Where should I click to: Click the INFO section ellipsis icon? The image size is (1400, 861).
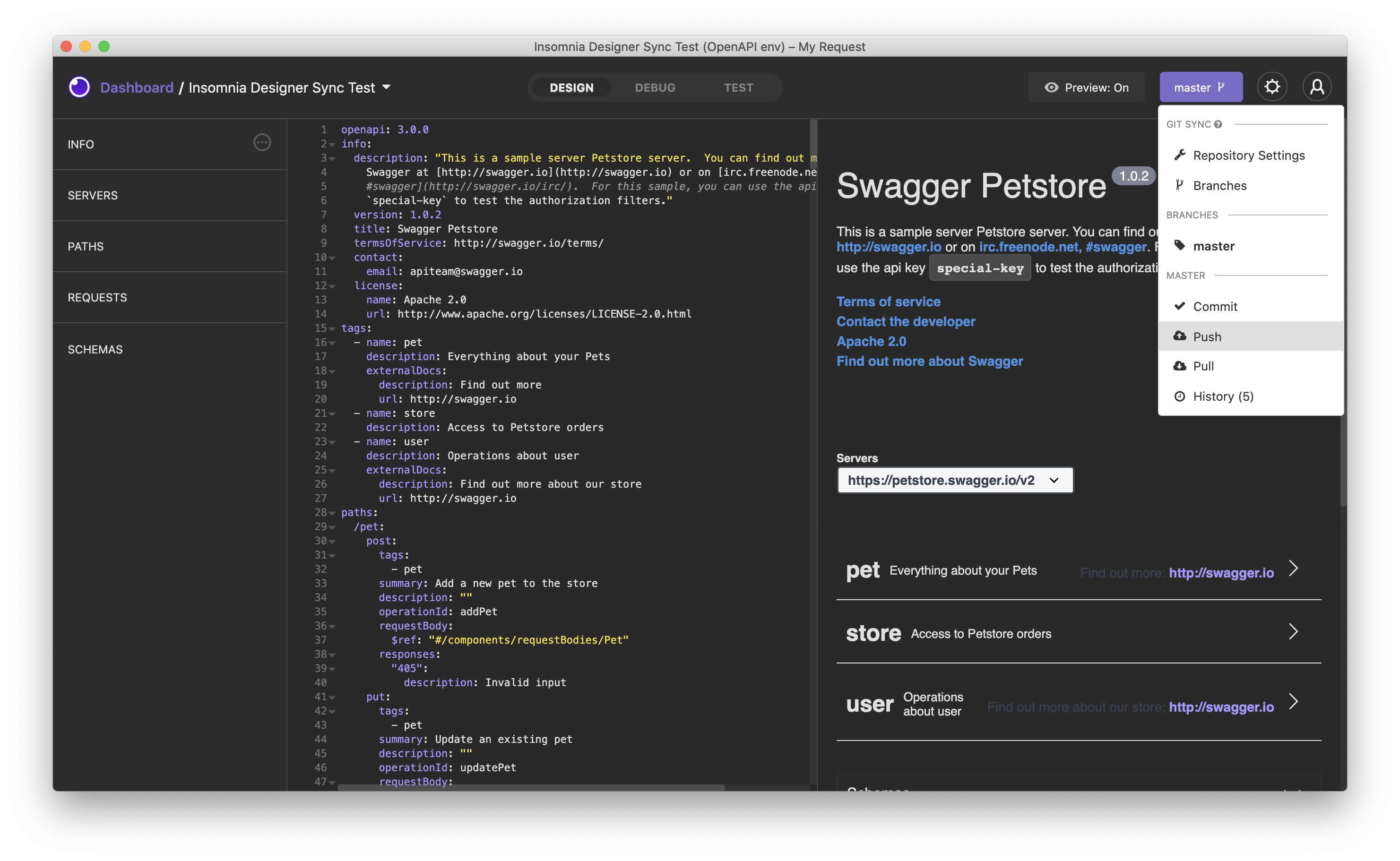[261, 142]
